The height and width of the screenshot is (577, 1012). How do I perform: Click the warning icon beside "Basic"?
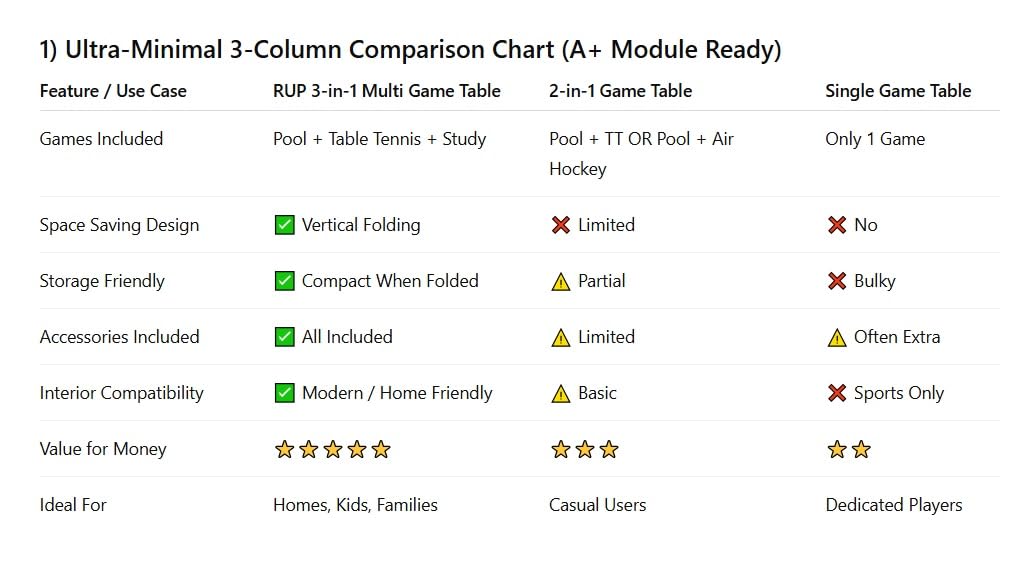pos(561,393)
